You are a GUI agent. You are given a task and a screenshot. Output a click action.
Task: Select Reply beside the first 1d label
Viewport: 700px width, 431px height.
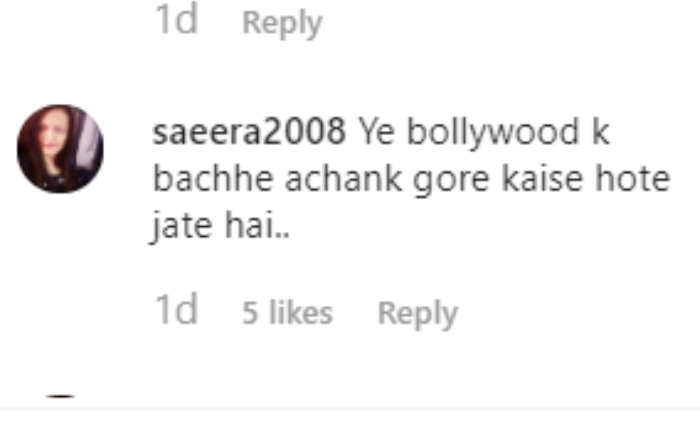(x=282, y=23)
